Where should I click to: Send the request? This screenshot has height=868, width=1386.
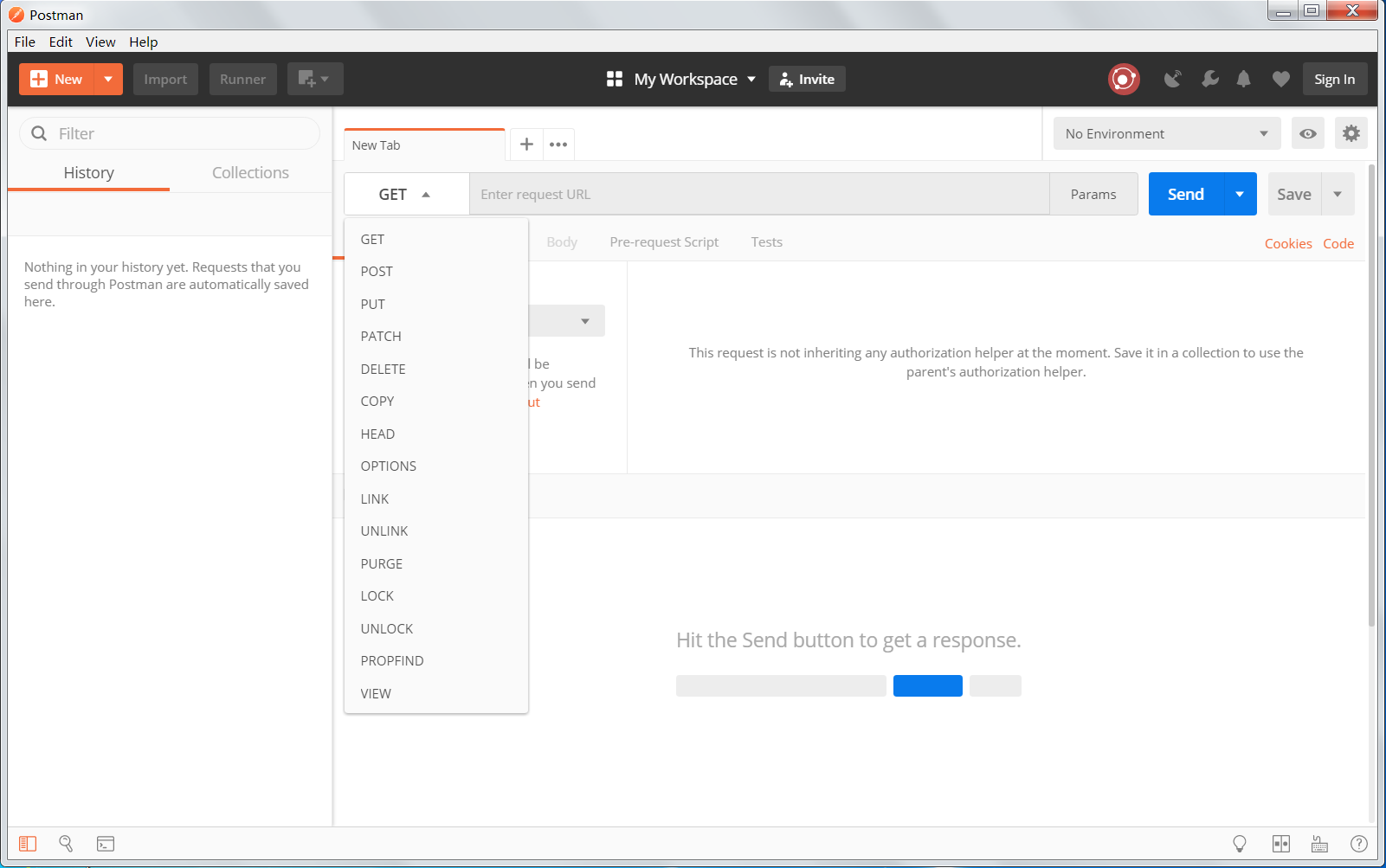pyautogui.click(x=1186, y=194)
